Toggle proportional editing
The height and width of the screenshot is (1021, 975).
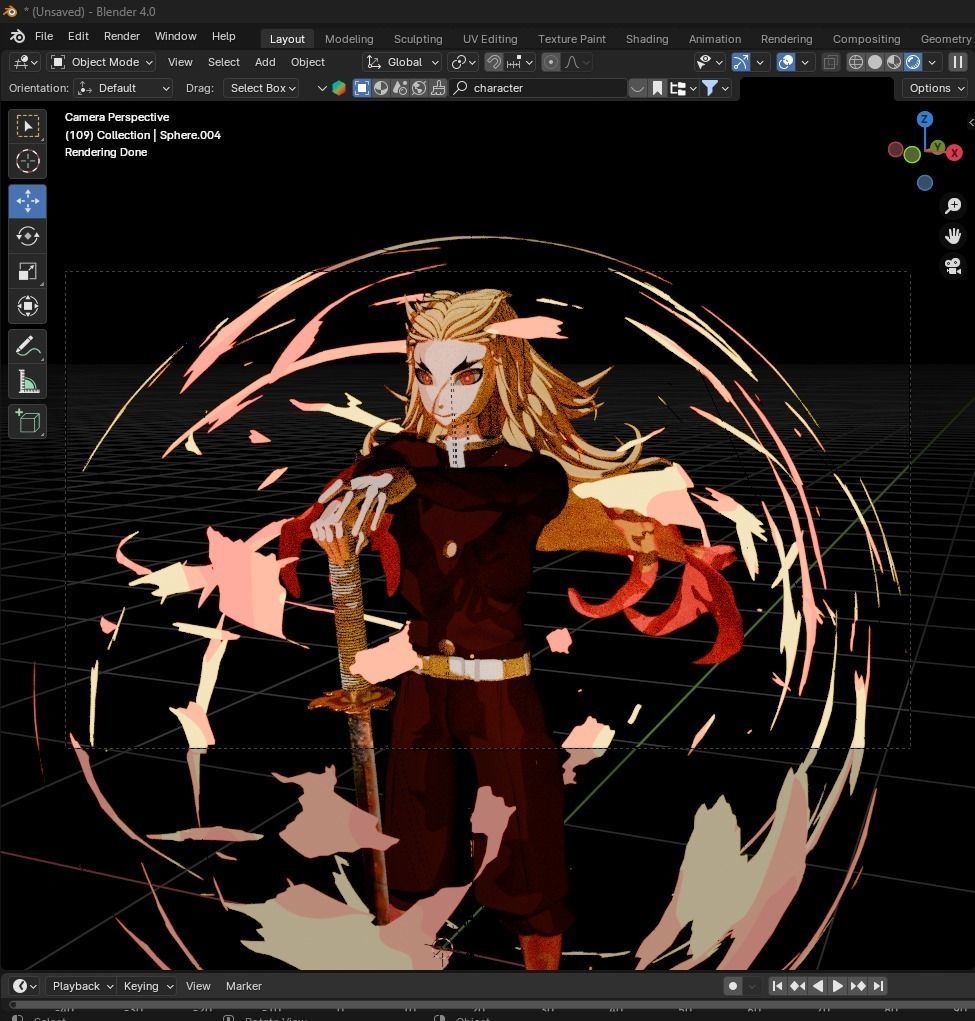[x=551, y=63]
